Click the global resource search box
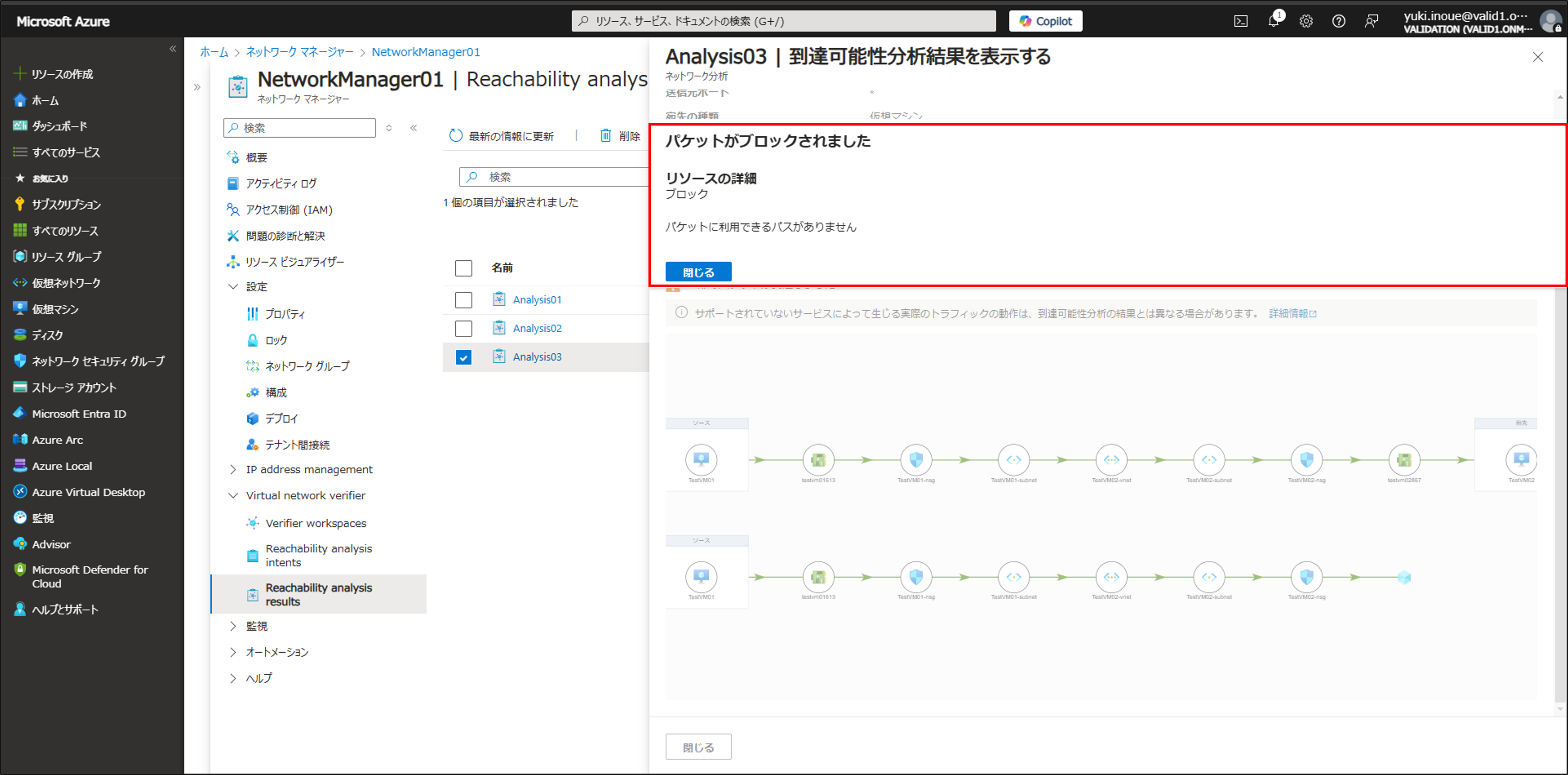 coord(783,21)
